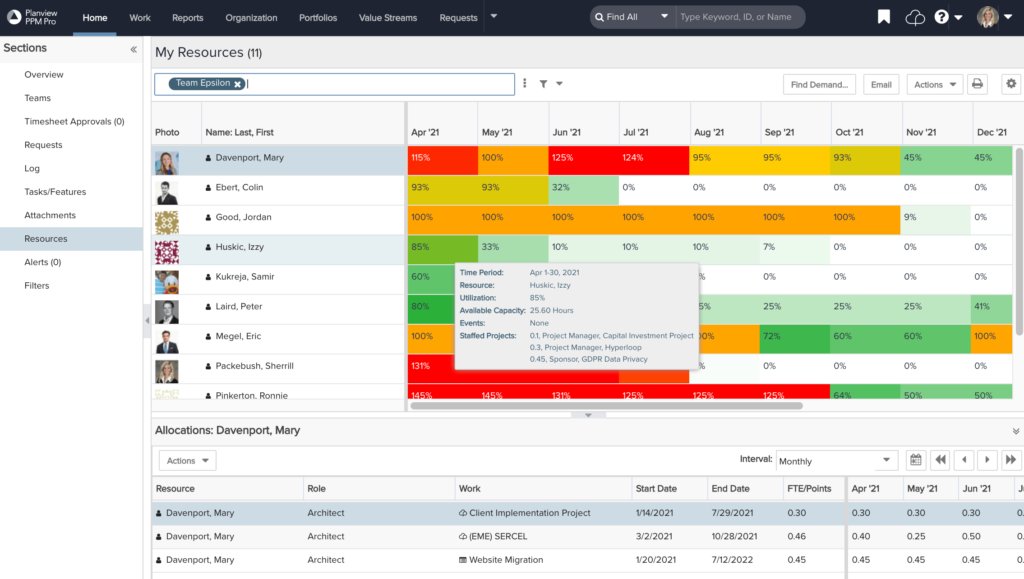Open the Value Streams menu
Image resolution: width=1024 pixels, height=579 pixels.
point(388,18)
